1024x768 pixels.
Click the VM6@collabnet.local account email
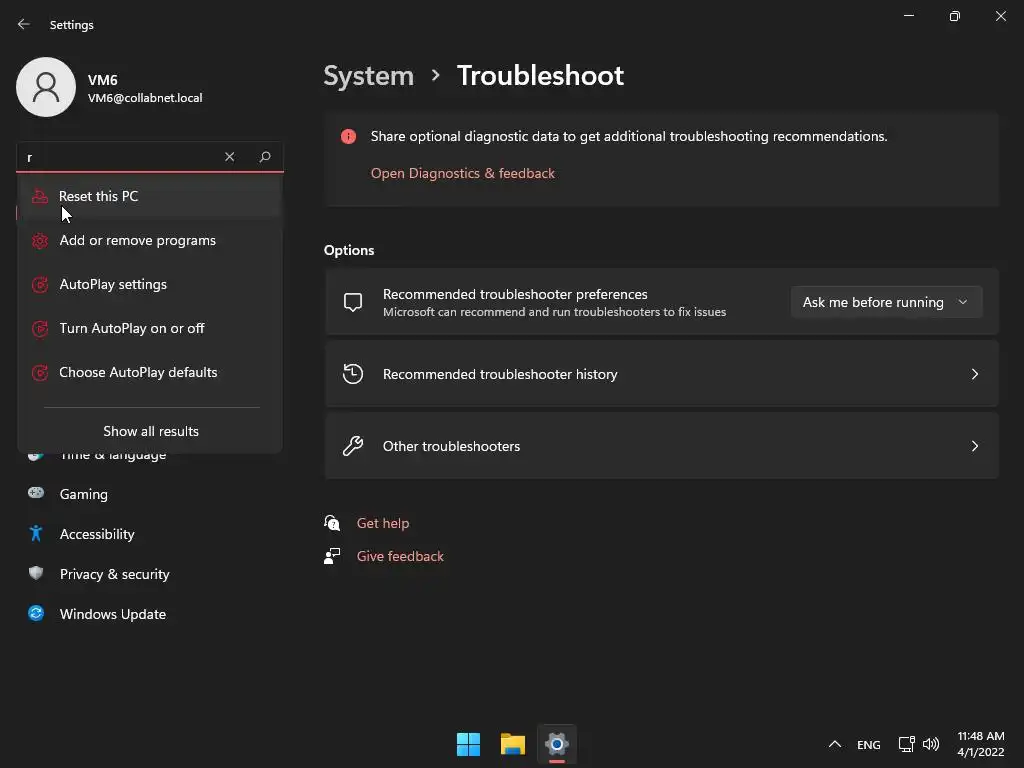[x=145, y=98]
